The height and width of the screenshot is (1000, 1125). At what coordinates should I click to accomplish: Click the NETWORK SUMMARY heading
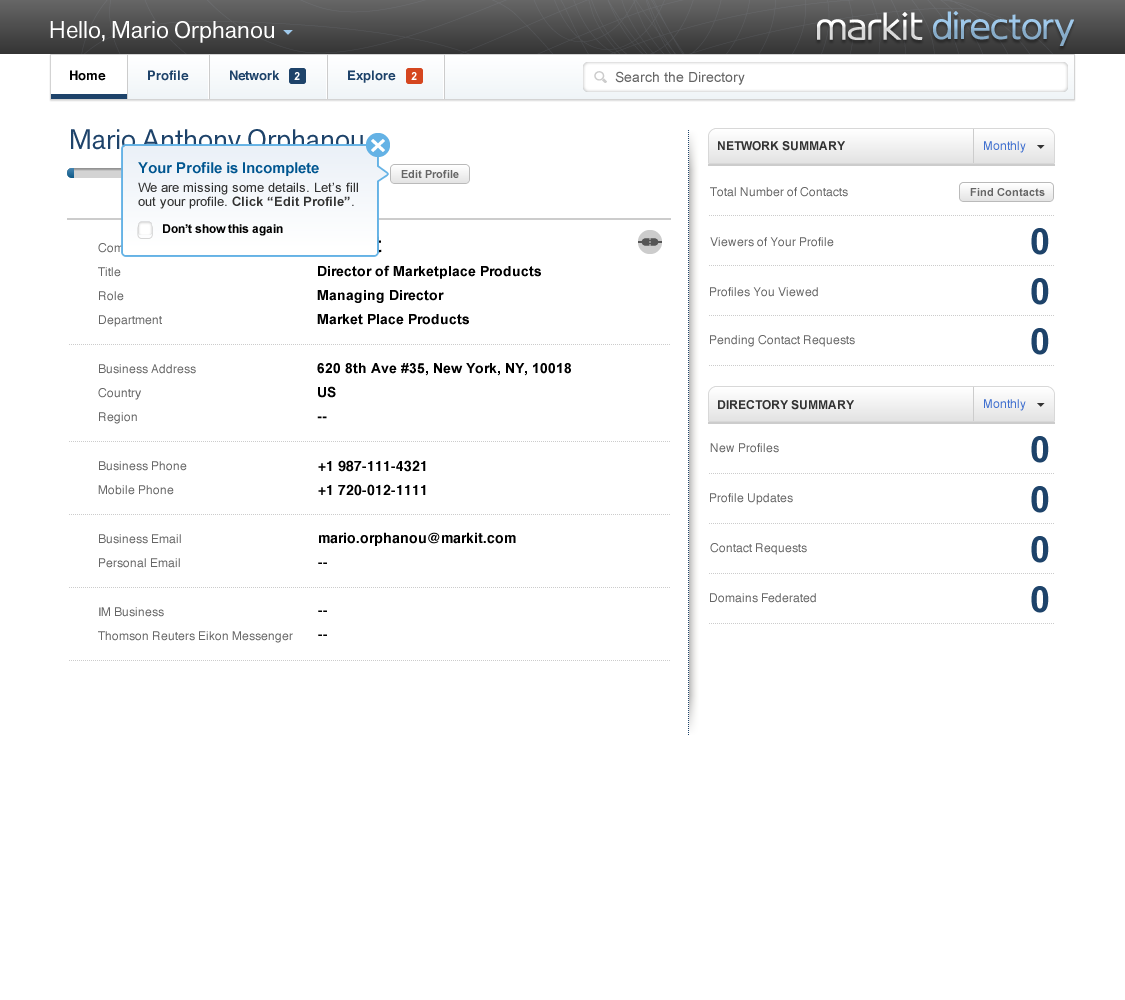pyautogui.click(x=781, y=146)
